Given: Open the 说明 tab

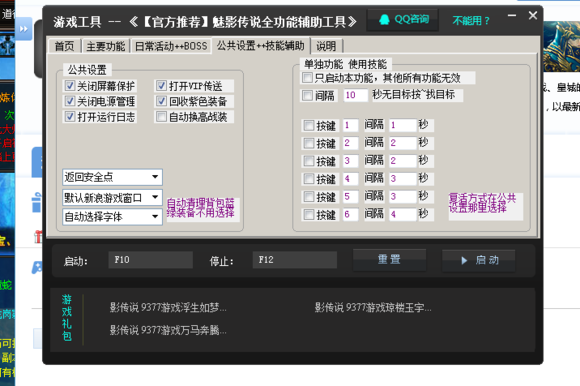Looking at the screenshot, I should [326, 46].
